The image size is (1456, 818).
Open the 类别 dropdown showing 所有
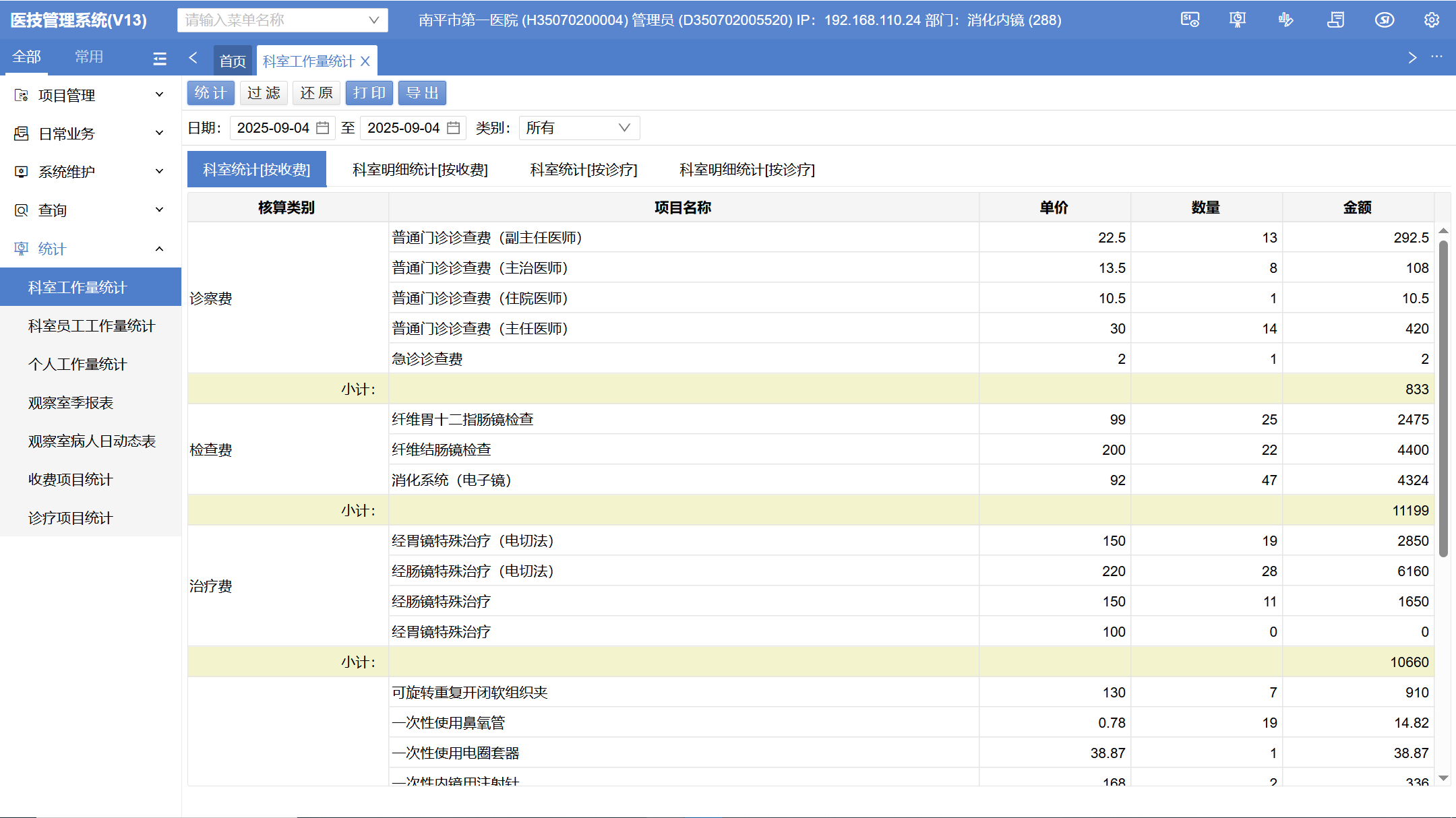tap(578, 128)
